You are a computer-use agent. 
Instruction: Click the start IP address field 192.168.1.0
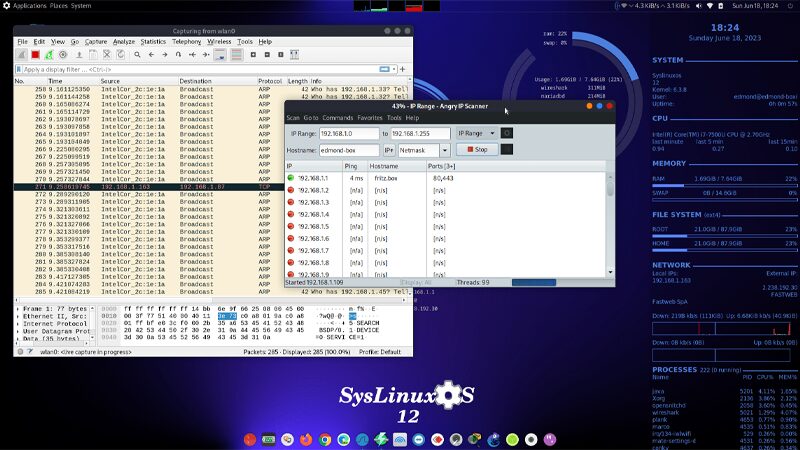349,133
